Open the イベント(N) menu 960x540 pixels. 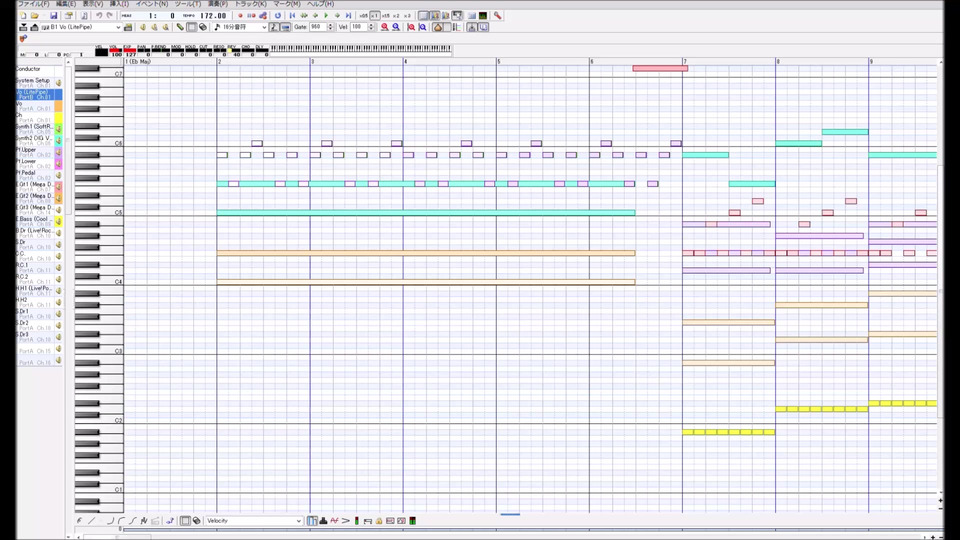coord(151,4)
